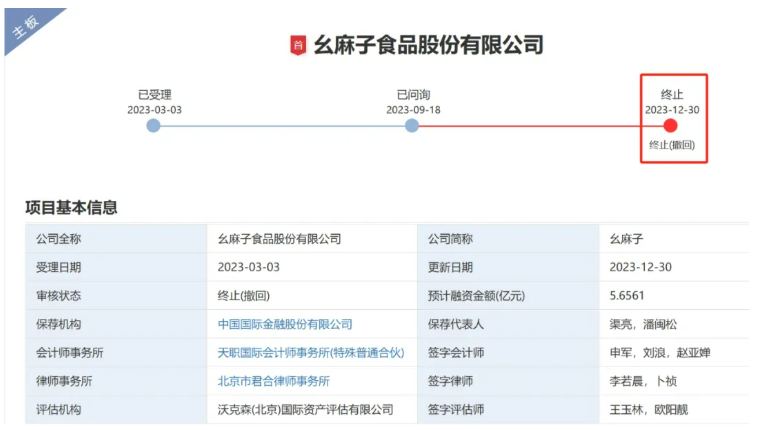Select the 渠亮, 潘闽松 sponsor representatives cell

coord(674,324)
